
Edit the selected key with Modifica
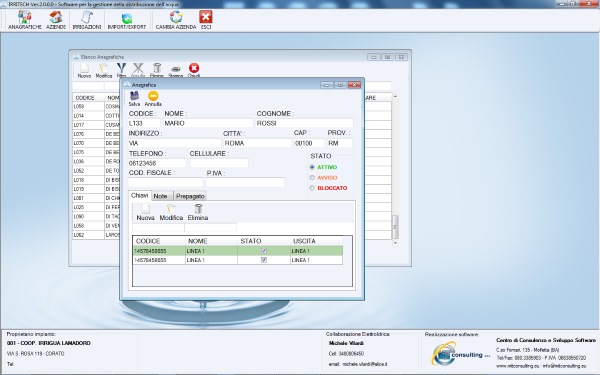tap(171, 212)
